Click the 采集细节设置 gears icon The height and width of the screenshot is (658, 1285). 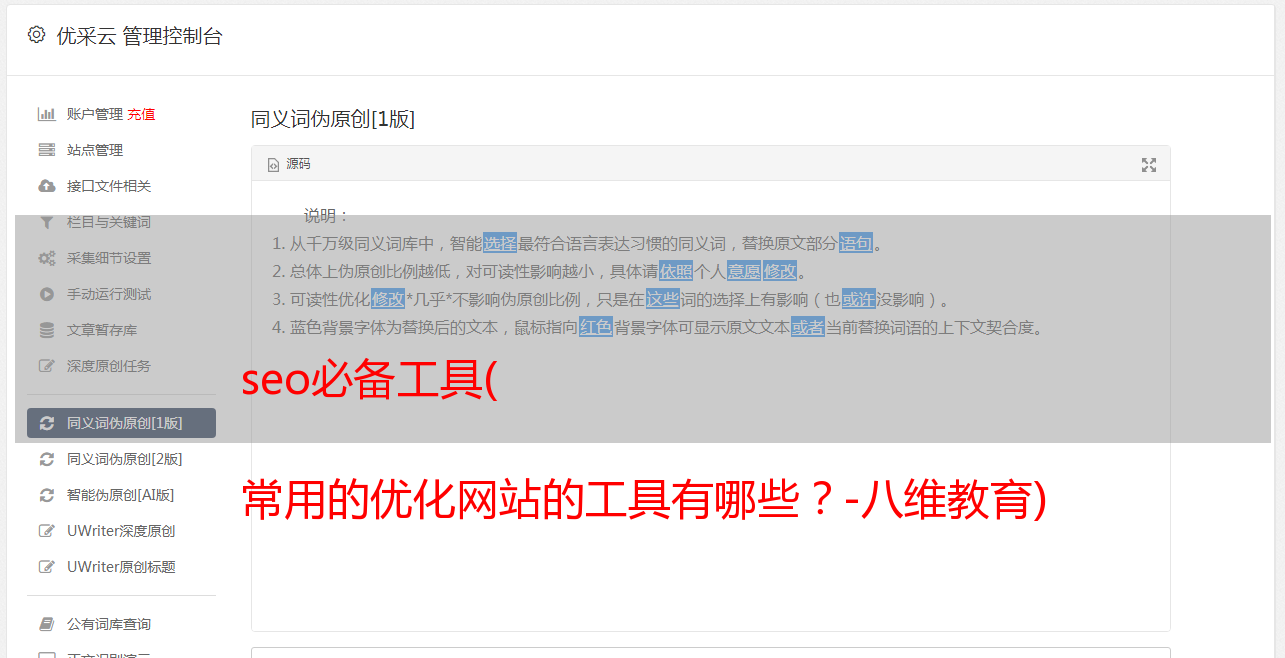[46, 258]
